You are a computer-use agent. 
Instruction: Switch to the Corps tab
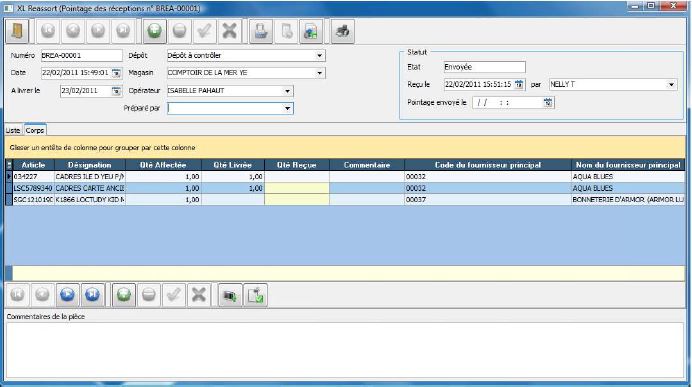click(35, 130)
